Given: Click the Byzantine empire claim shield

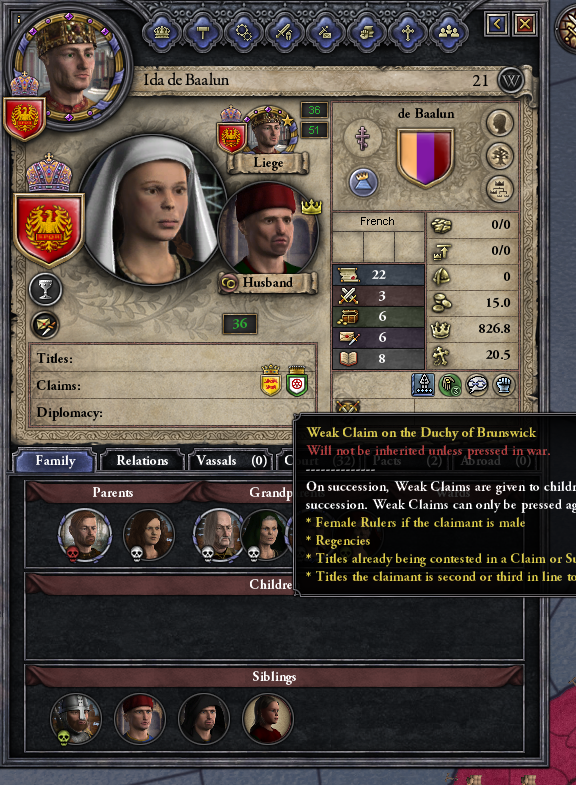Looking at the screenshot, I should pyautogui.click(x=271, y=380).
